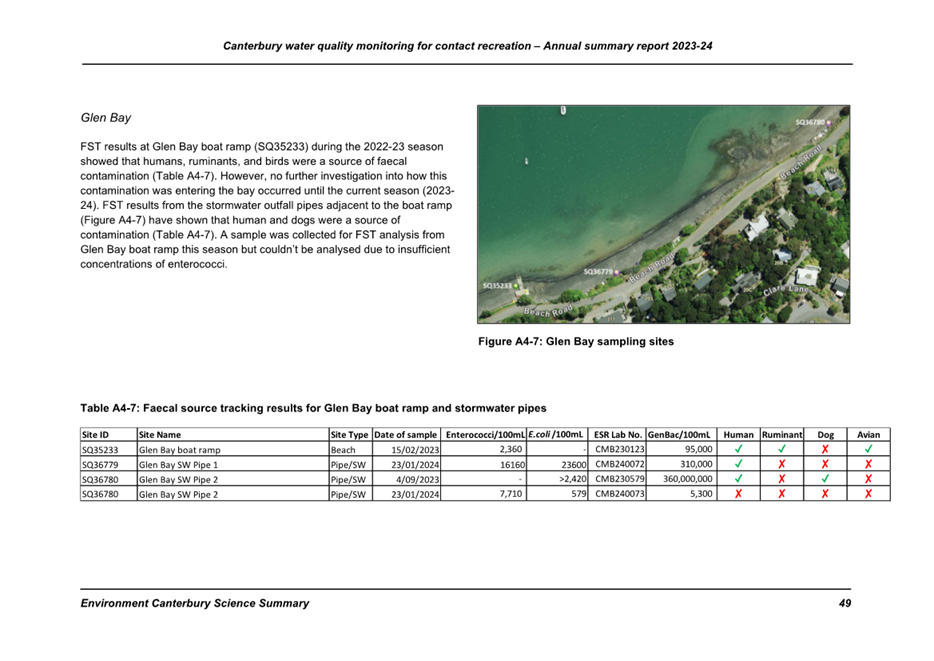Select the GenBac/100mL column header
The width and height of the screenshot is (934, 661).
tap(680, 435)
